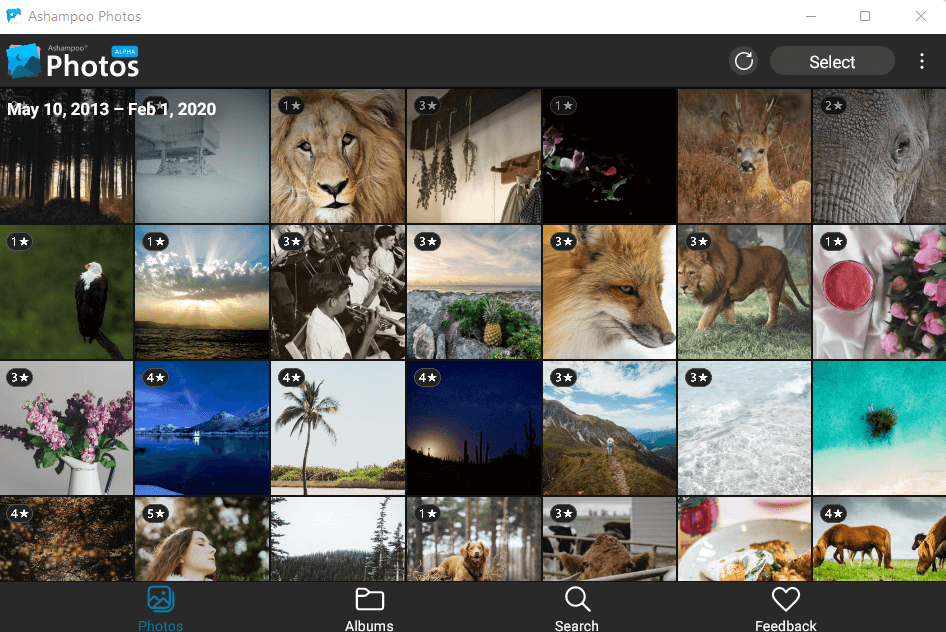Click the 1-star badge on the pink smoothie photo
The width and height of the screenshot is (946, 632).
pos(833,242)
